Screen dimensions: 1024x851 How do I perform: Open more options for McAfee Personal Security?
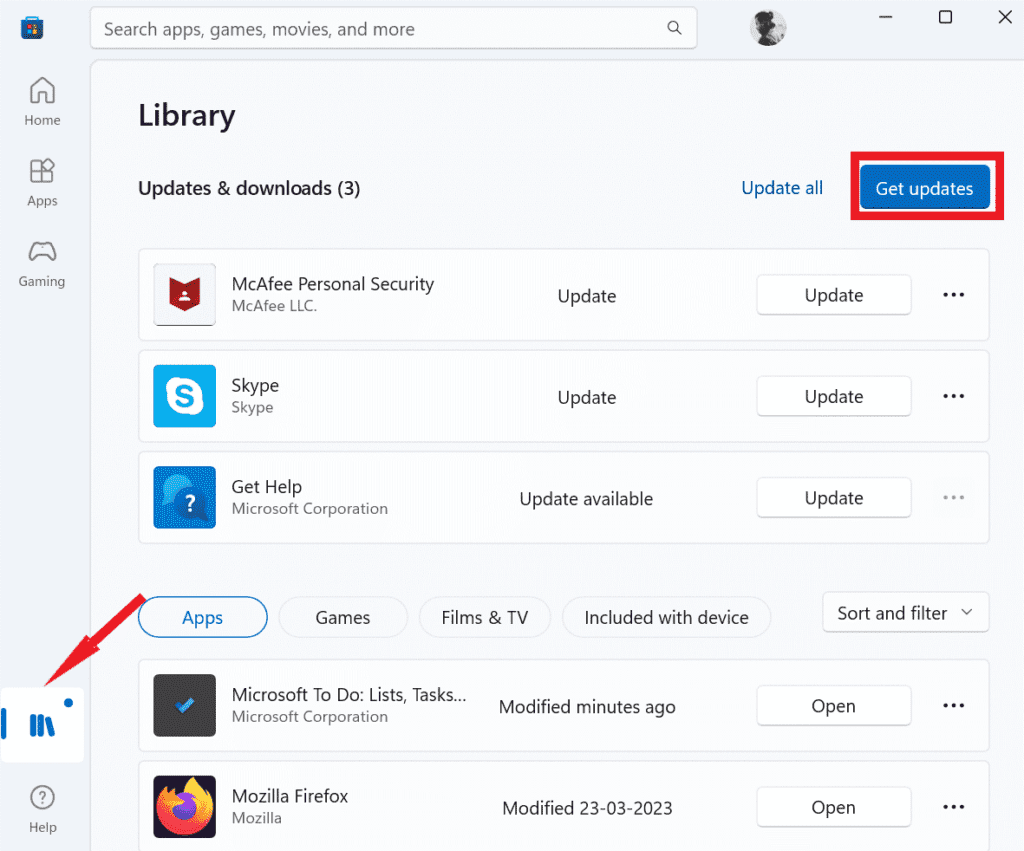point(953,295)
